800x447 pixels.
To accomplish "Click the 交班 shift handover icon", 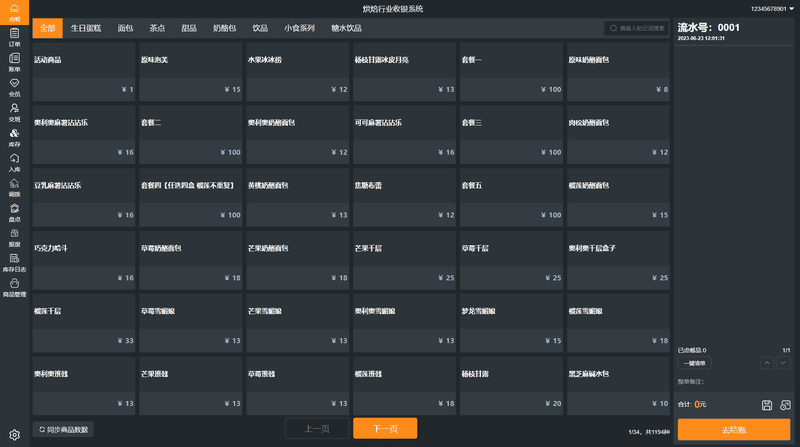I will click(x=14, y=112).
